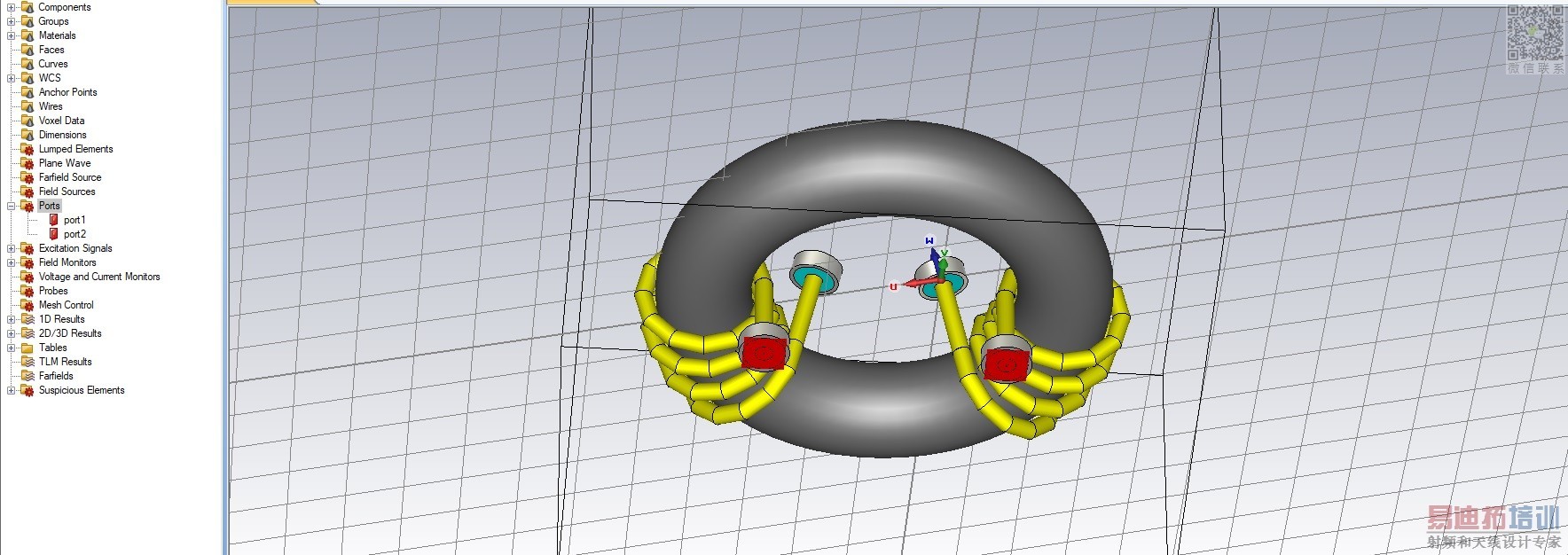Image resolution: width=1568 pixels, height=555 pixels.
Task: Select the Mesh Control tree item
Action: click(x=66, y=305)
